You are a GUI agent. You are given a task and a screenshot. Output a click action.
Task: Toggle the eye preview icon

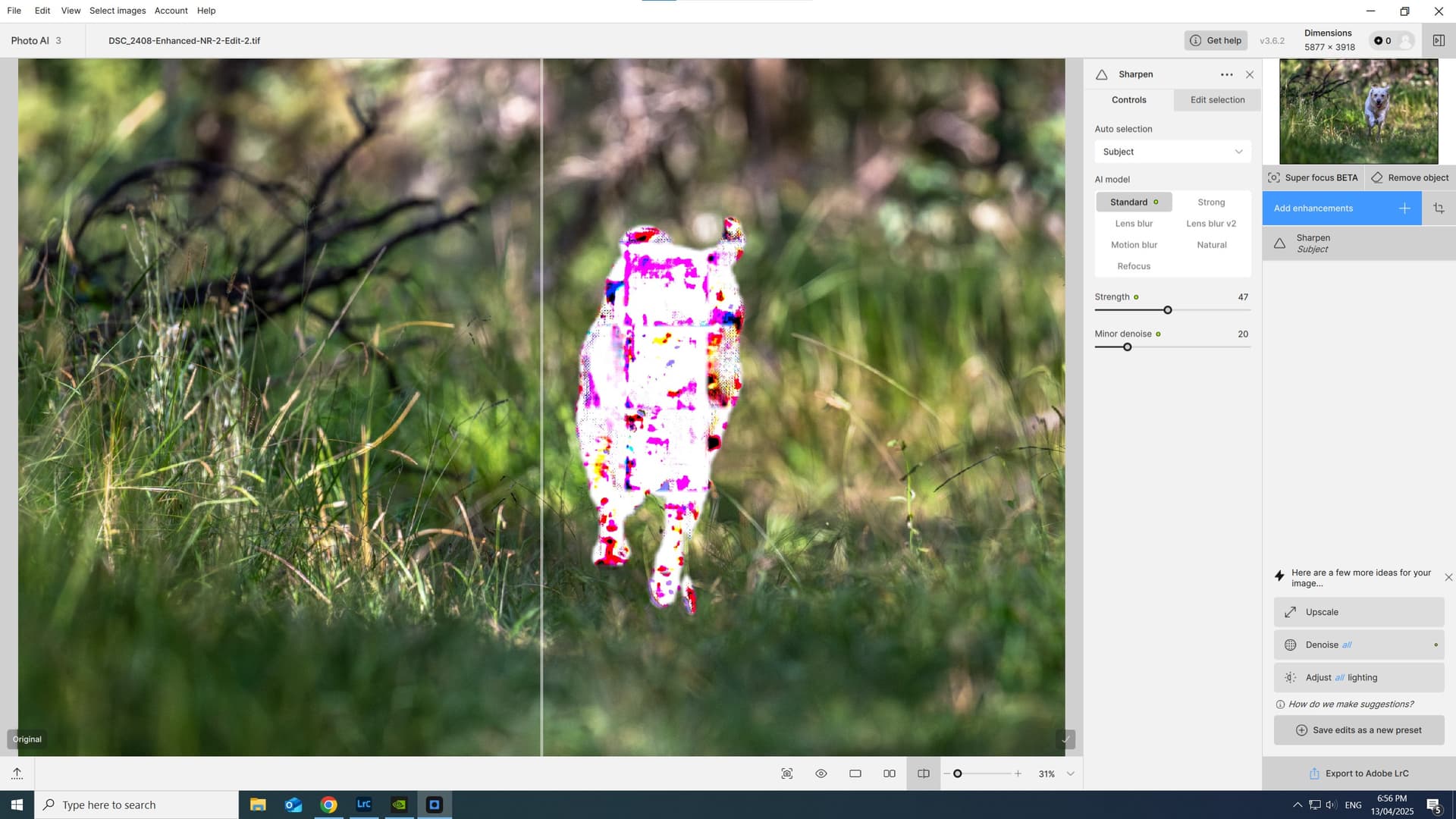[x=821, y=773]
